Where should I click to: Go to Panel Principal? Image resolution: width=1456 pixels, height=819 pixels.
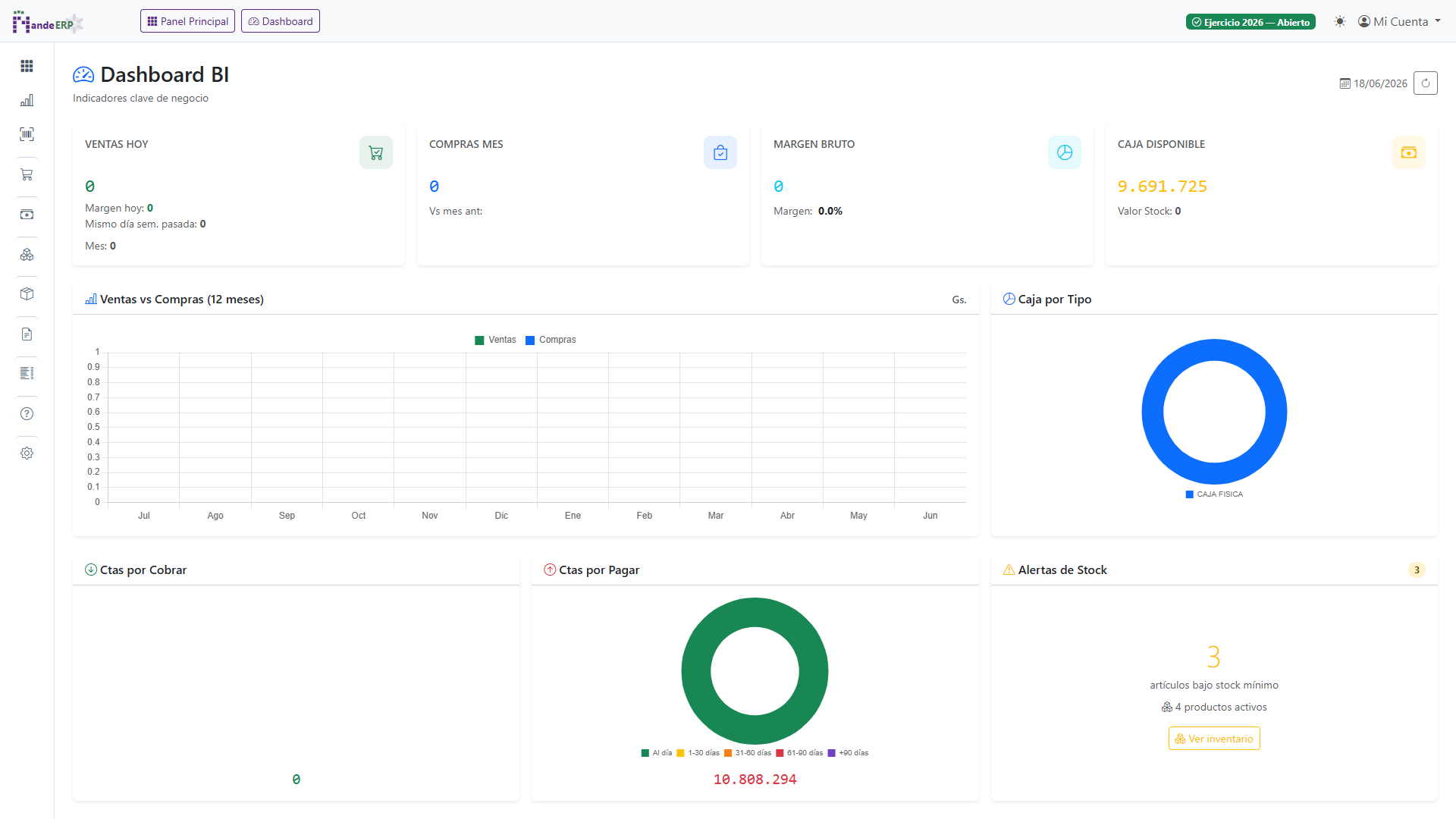coord(187,21)
